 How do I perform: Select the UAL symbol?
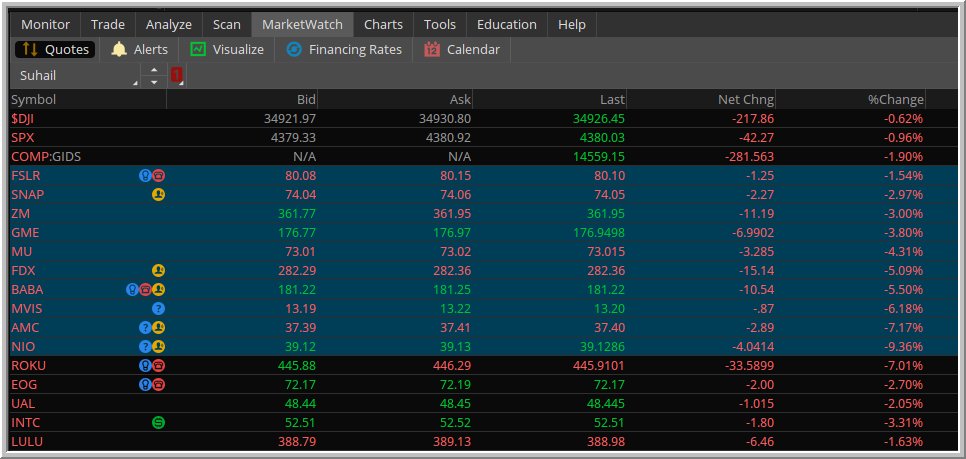(x=23, y=404)
